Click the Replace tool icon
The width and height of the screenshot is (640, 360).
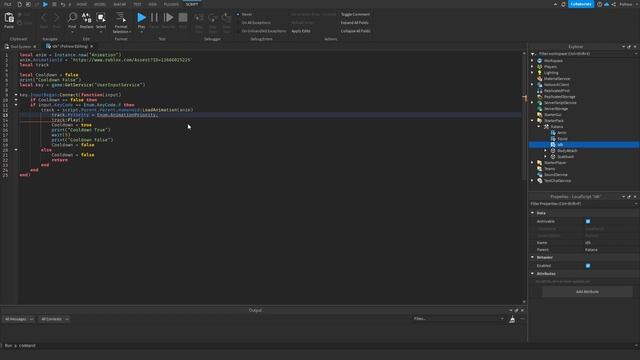tap(87, 17)
